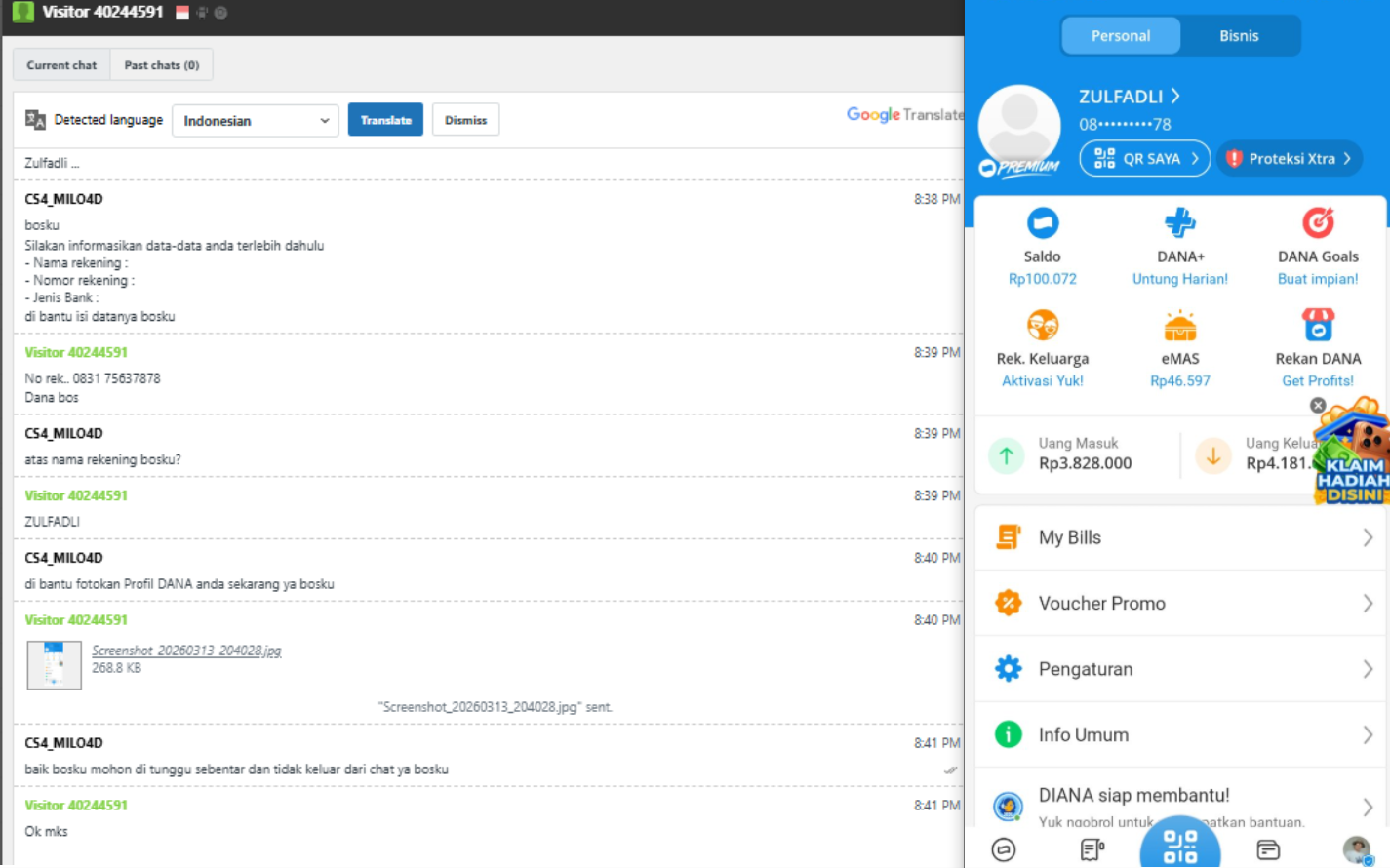Expand the DIANA siap membantu chevron

point(1368,807)
